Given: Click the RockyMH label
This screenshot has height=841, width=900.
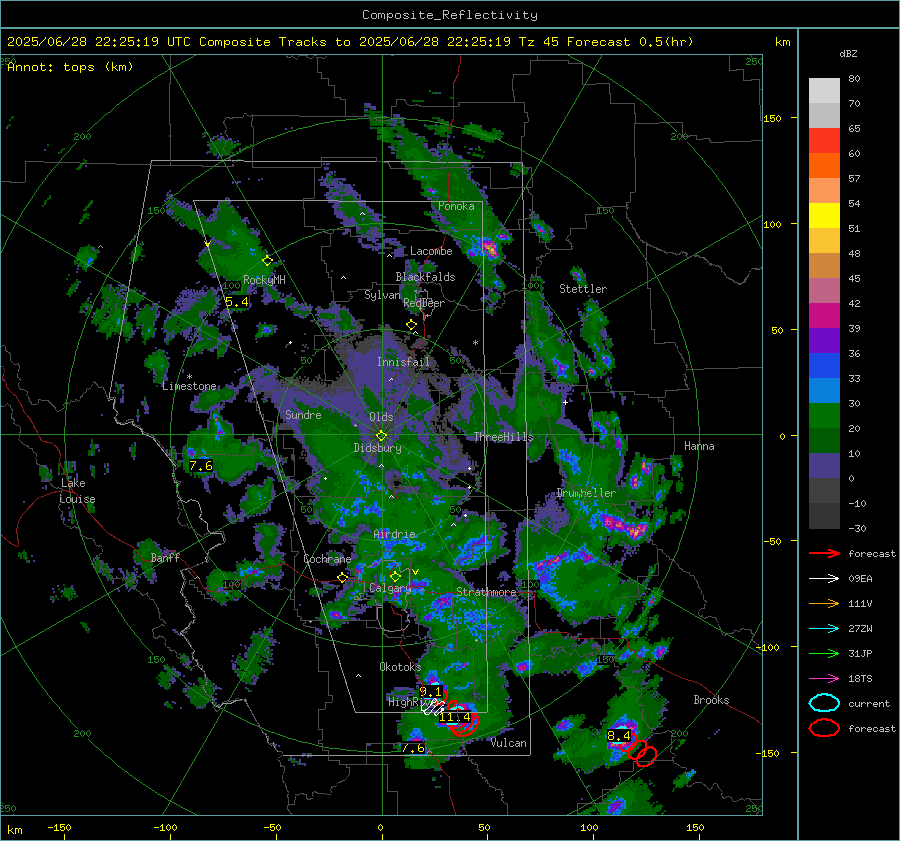Looking at the screenshot, I should [x=264, y=280].
